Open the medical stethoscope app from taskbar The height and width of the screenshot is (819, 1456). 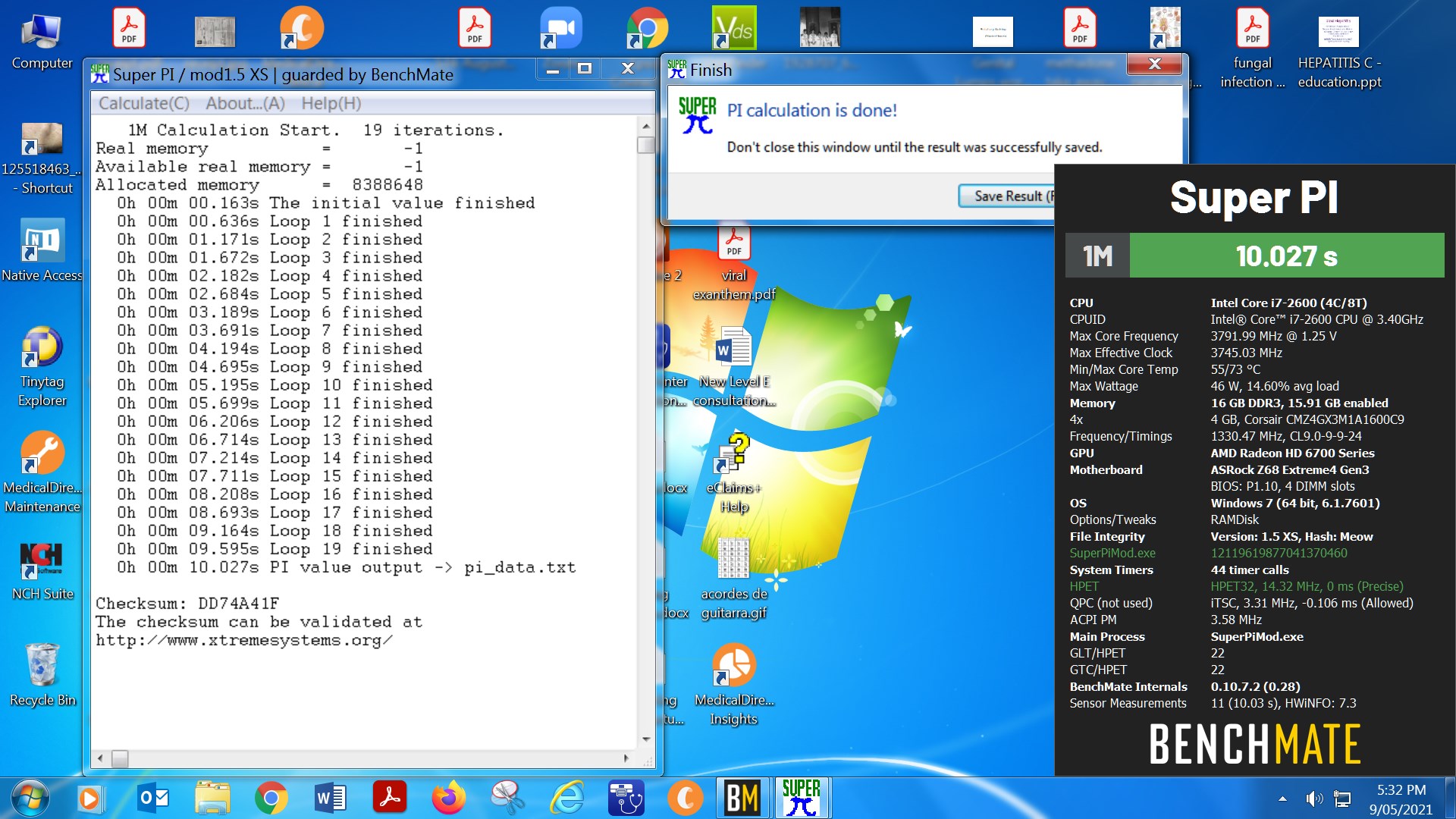pyautogui.click(x=626, y=798)
